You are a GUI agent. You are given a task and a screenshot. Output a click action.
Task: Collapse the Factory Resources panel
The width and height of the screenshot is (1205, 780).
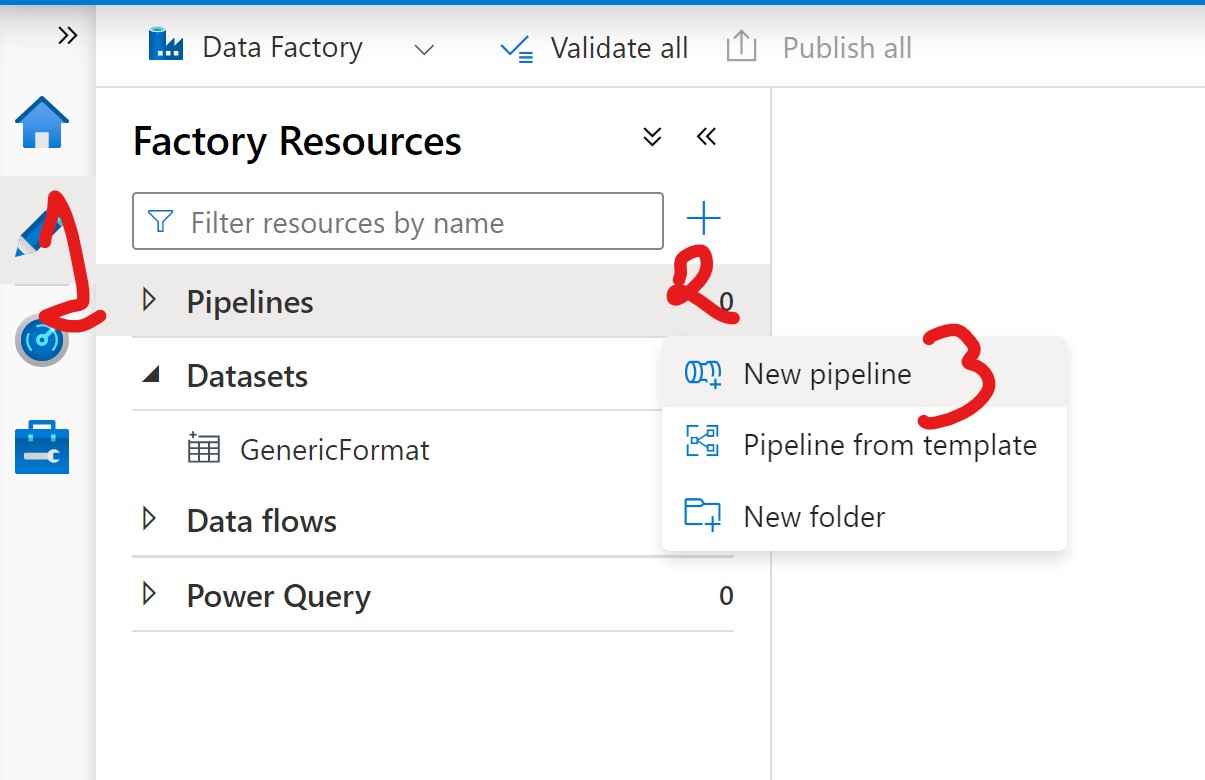[706, 137]
